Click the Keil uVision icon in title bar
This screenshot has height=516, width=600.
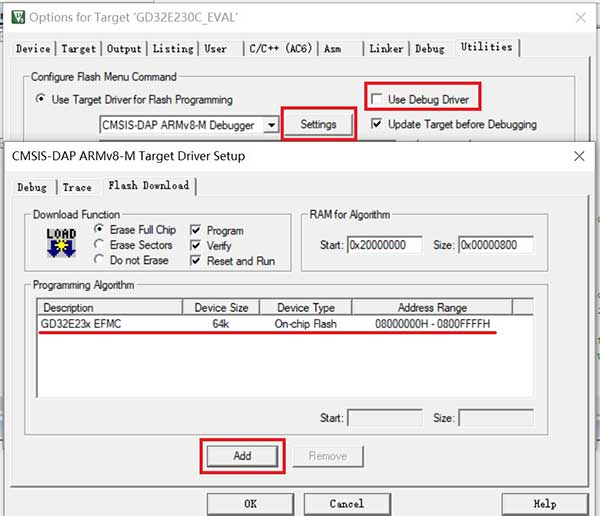click(x=18, y=17)
